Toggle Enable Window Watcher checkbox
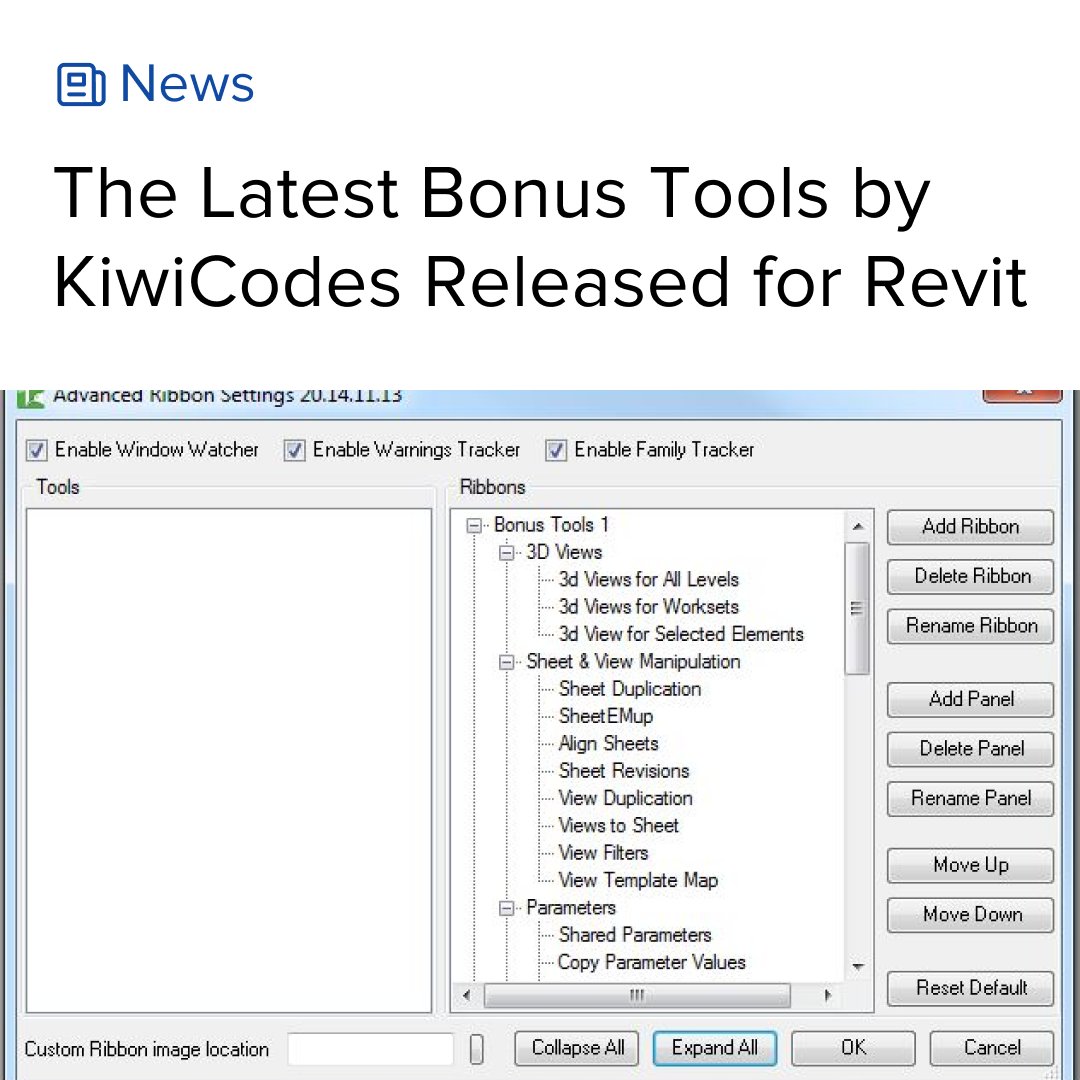The width and height of the screenshot is (1080, 1080). tap(37, 450)
